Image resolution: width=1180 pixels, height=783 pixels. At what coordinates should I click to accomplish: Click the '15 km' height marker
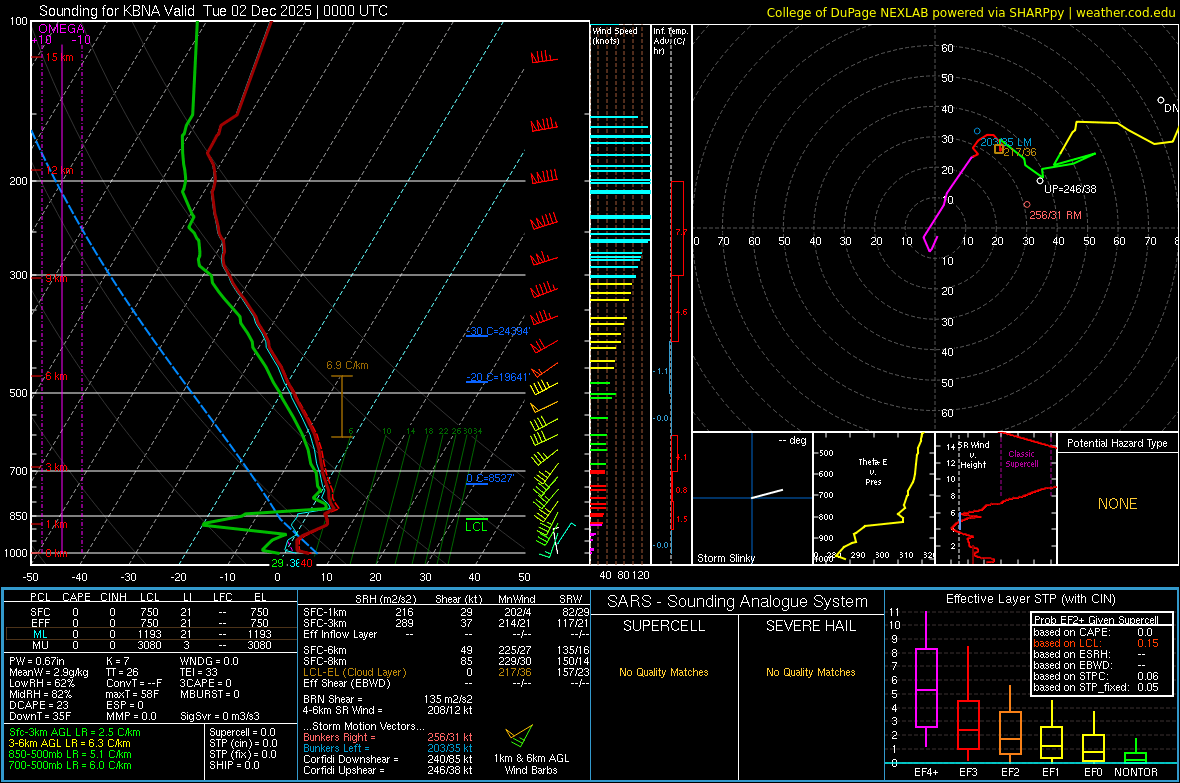coord(58,57)
